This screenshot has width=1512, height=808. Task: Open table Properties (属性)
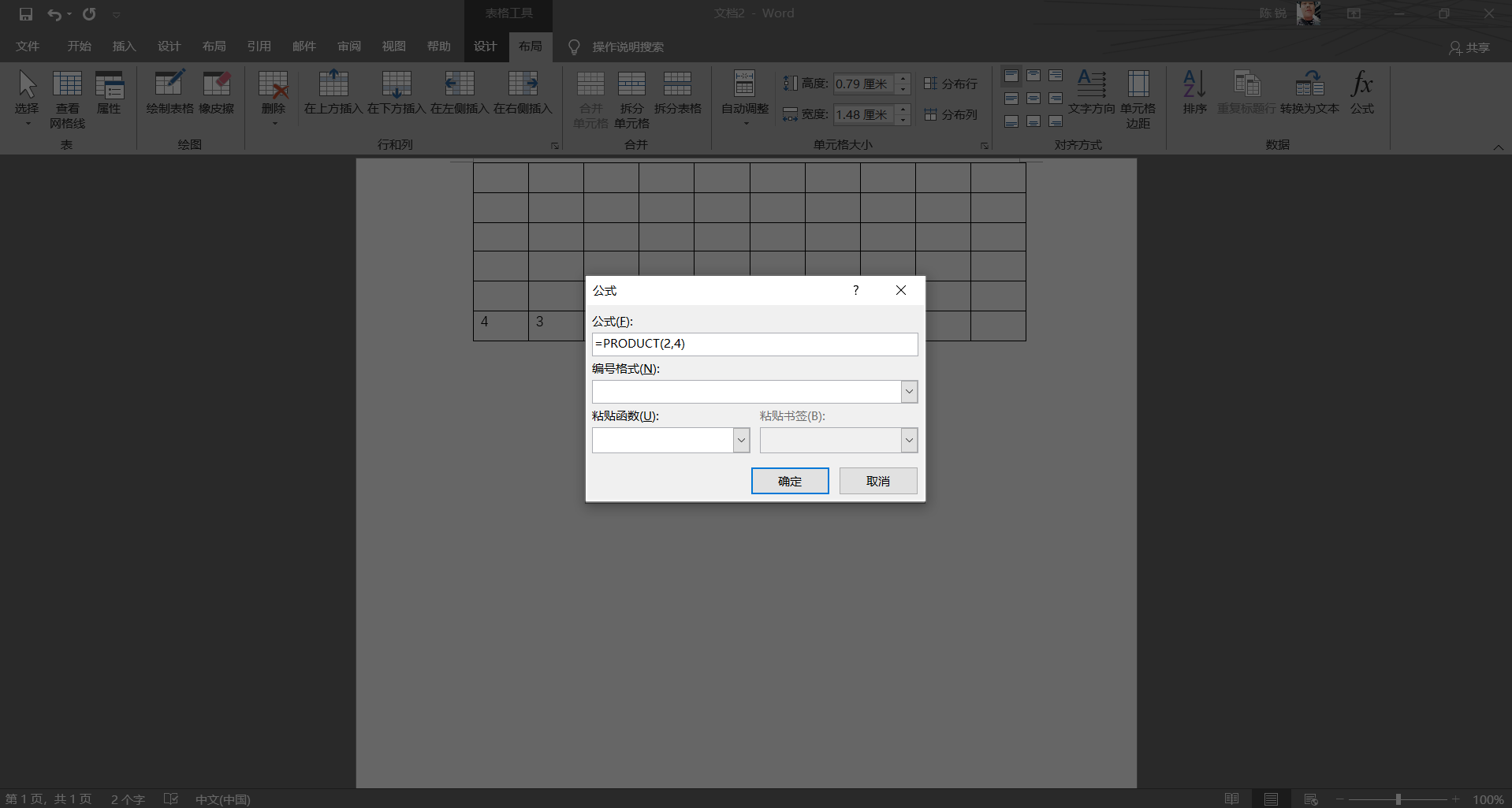pos(109,92)
